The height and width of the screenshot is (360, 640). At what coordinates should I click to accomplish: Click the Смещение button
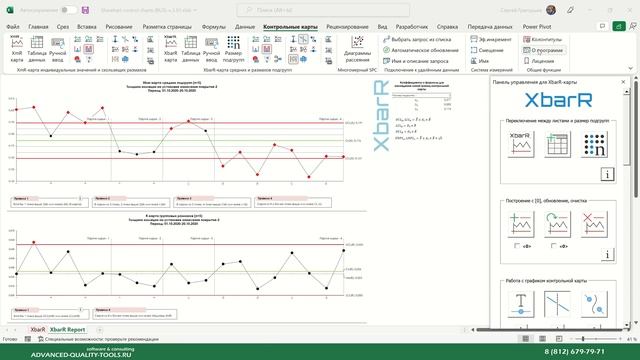(x=487, y=50)
